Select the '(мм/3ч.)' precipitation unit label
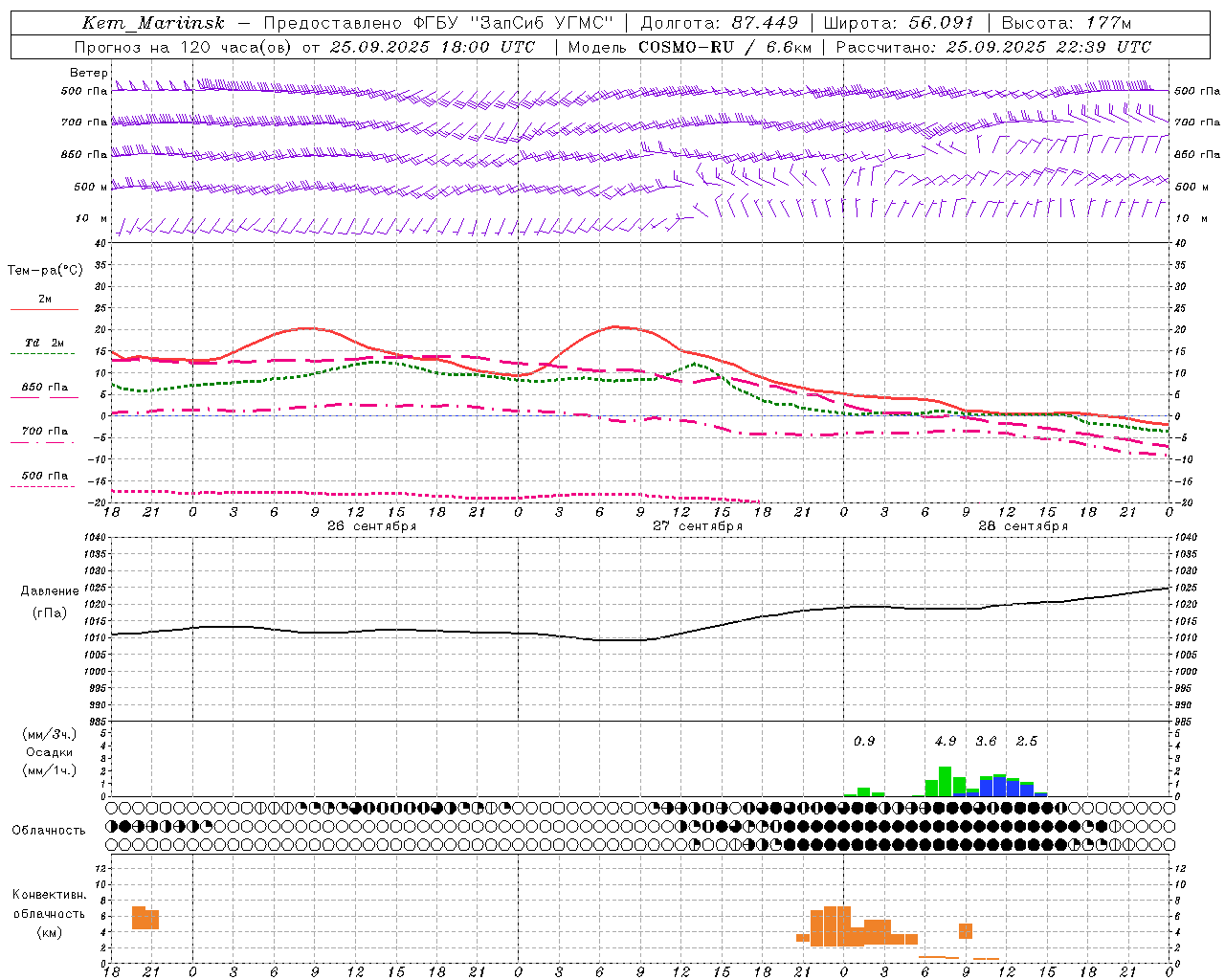 tap(50, 734)
